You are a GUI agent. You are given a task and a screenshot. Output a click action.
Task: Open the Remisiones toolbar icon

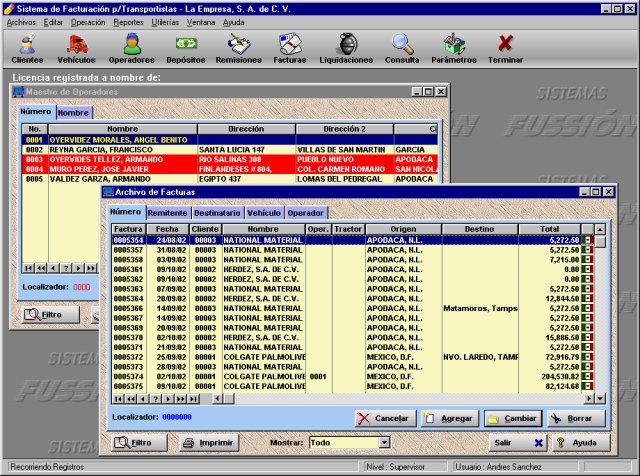coord(239,48)
